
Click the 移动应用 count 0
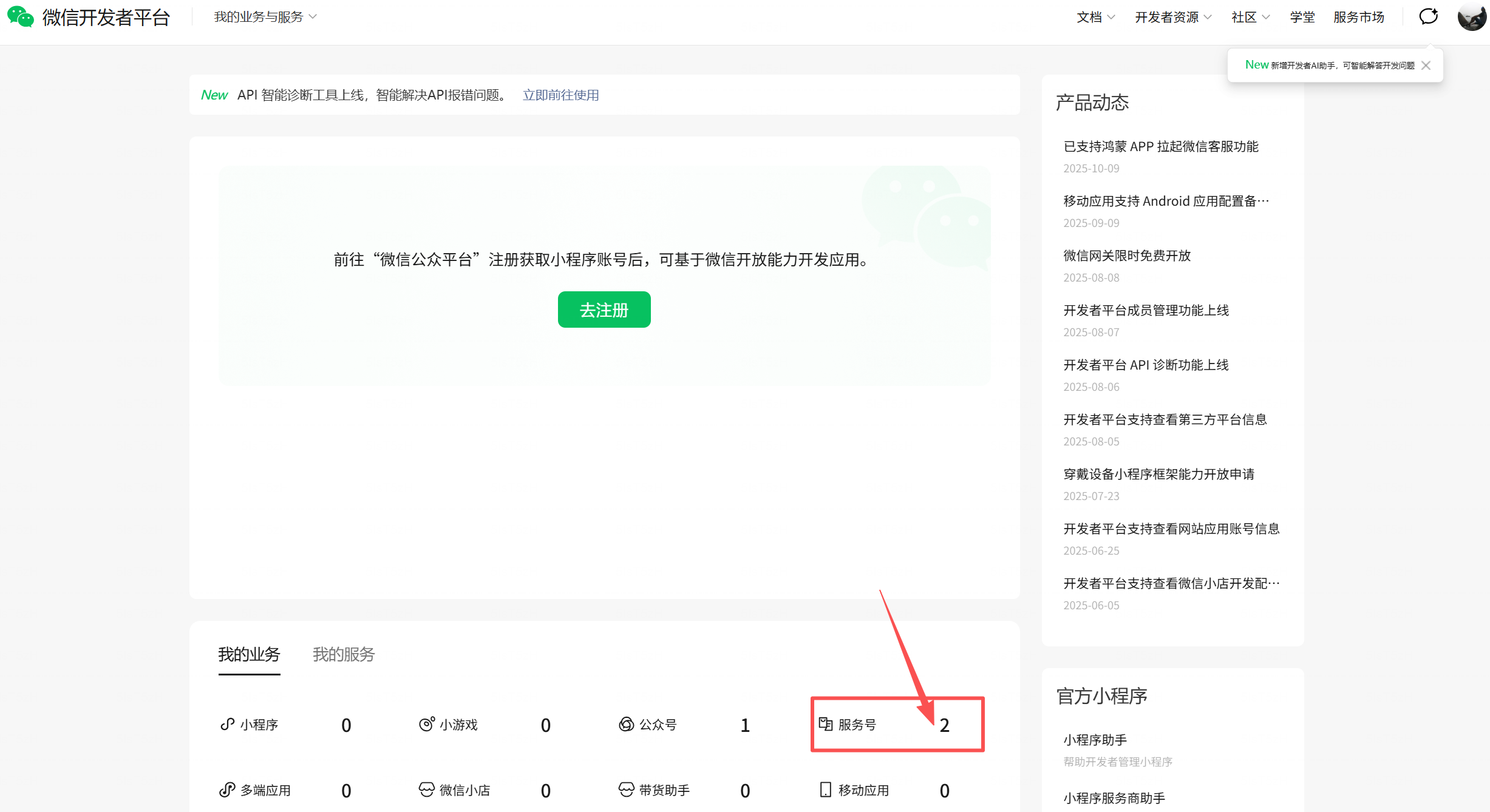coord(945,791)
